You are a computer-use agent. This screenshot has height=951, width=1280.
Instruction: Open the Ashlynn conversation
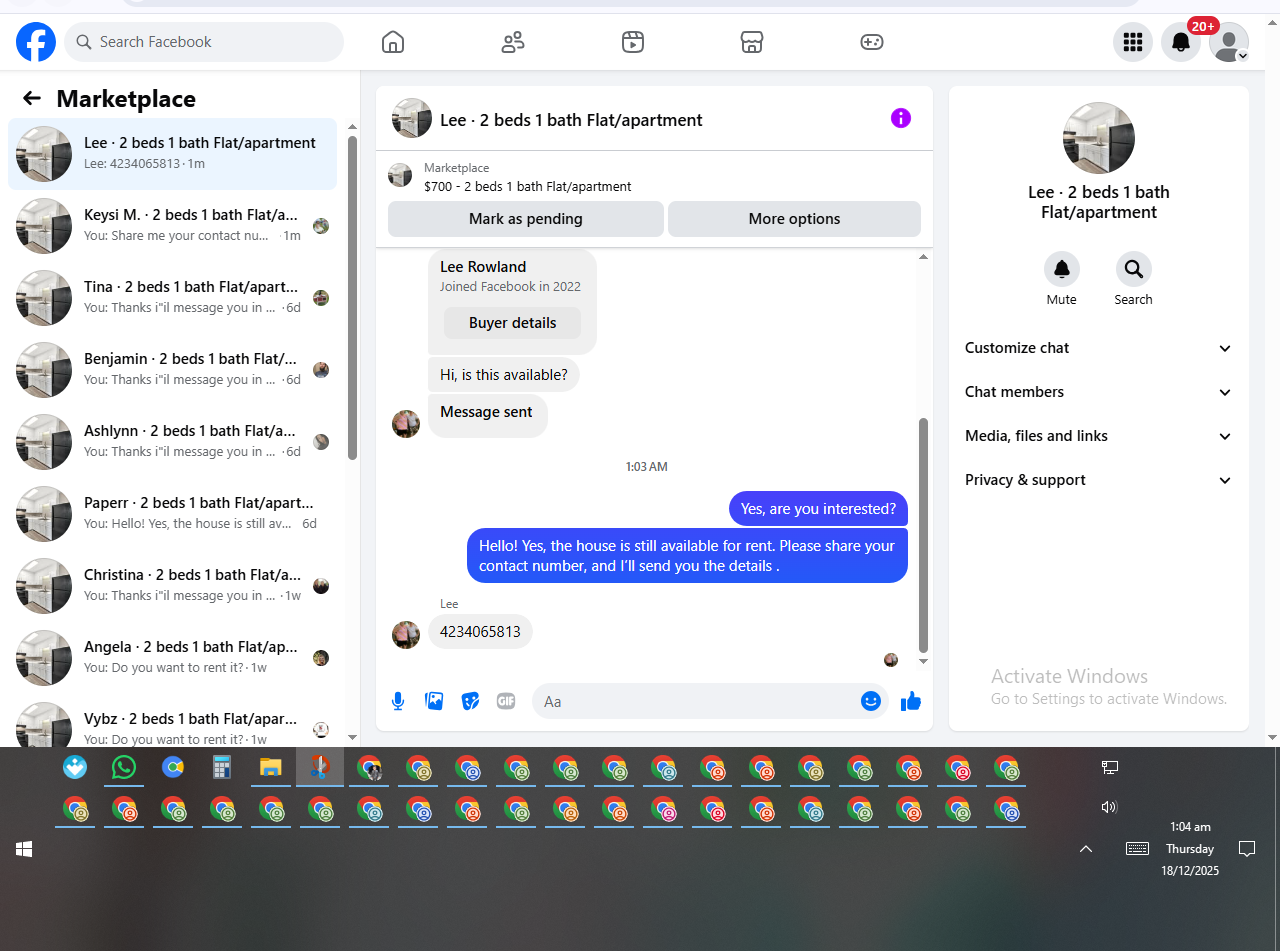[x=172, y=442]
